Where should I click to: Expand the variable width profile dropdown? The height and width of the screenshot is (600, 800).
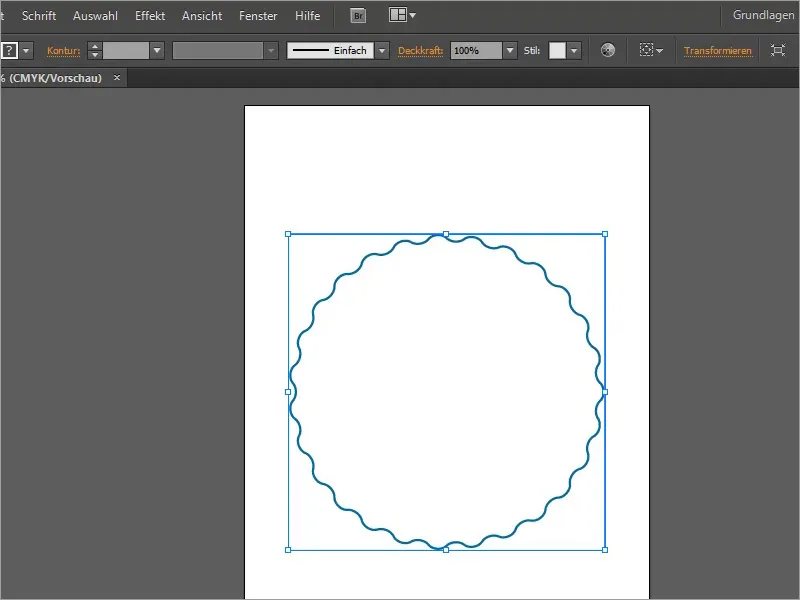[271, 51]
